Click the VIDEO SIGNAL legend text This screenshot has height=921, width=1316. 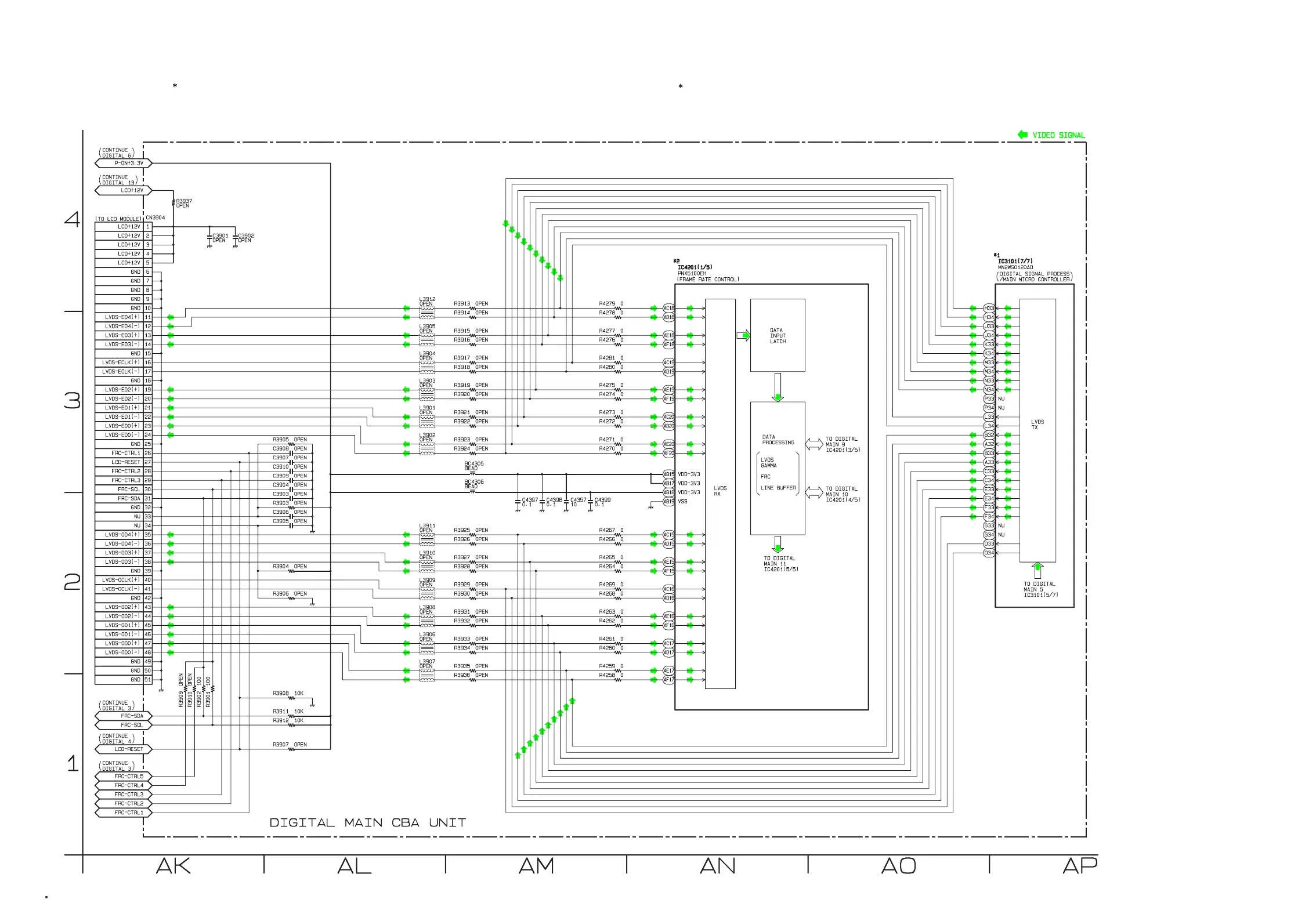pos(1058,135)
